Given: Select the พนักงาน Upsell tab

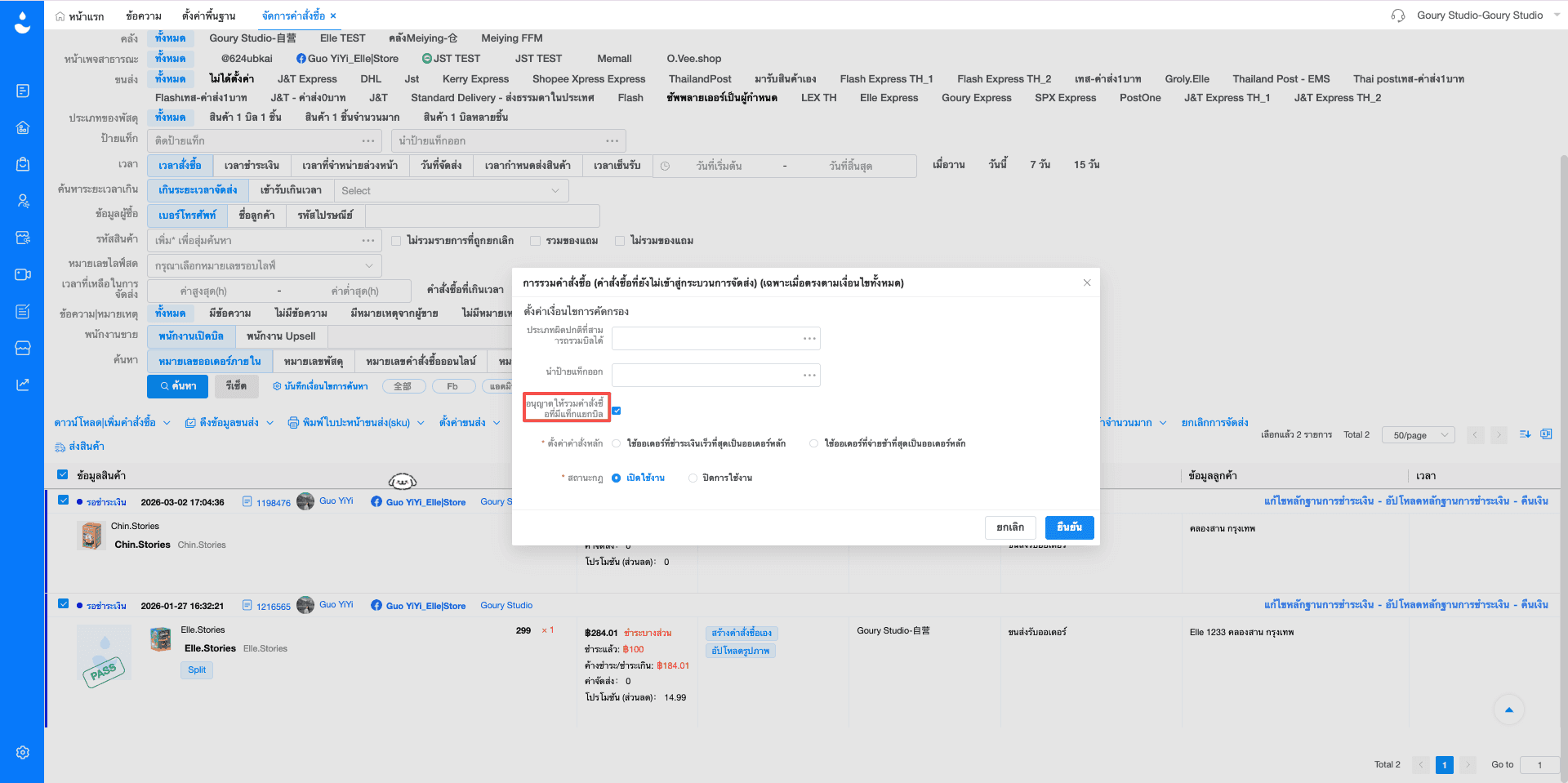Looking at the screenshot, I should coord(281,336).
